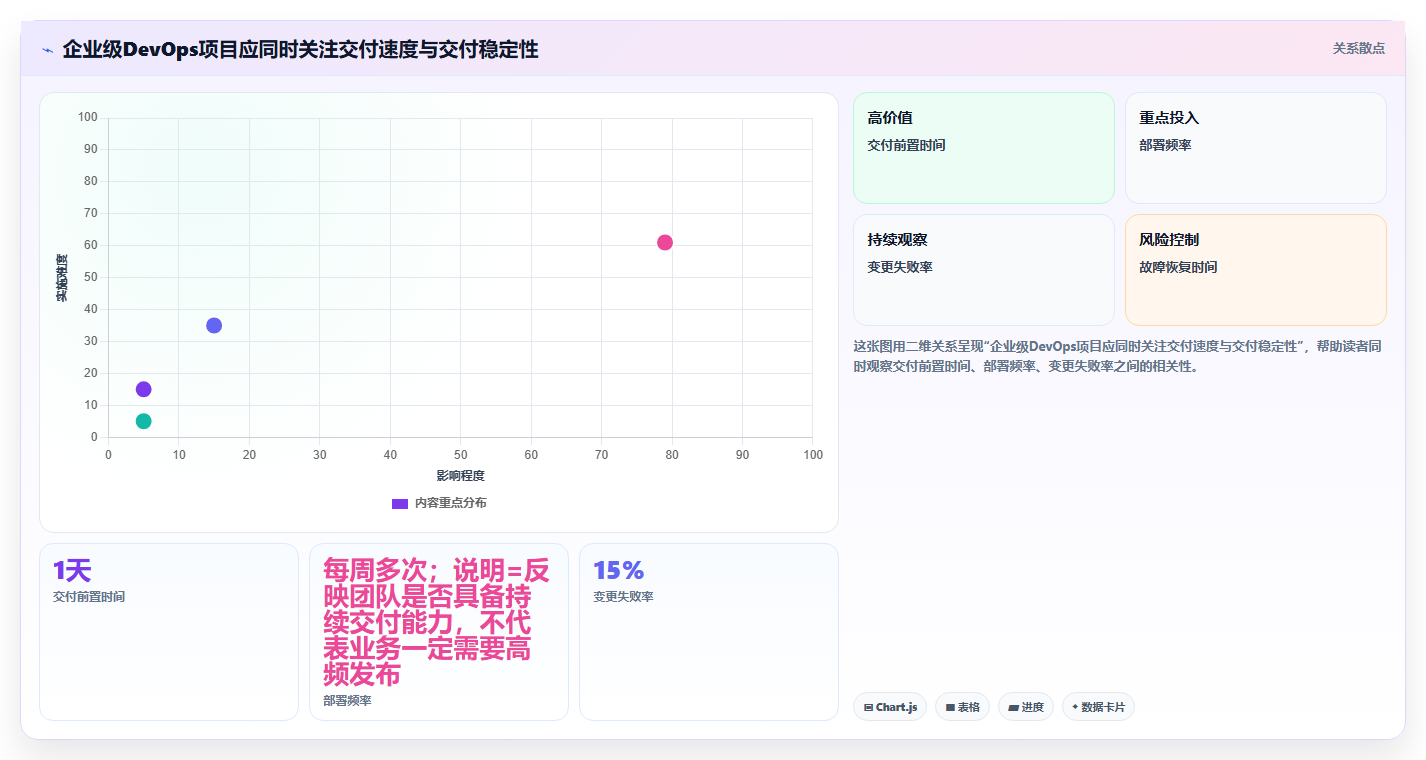1426x760 pixels.
Task: Click the icon inside the 数据卡片 chip
Action: pyautogui.click(x=1074, y=707)
